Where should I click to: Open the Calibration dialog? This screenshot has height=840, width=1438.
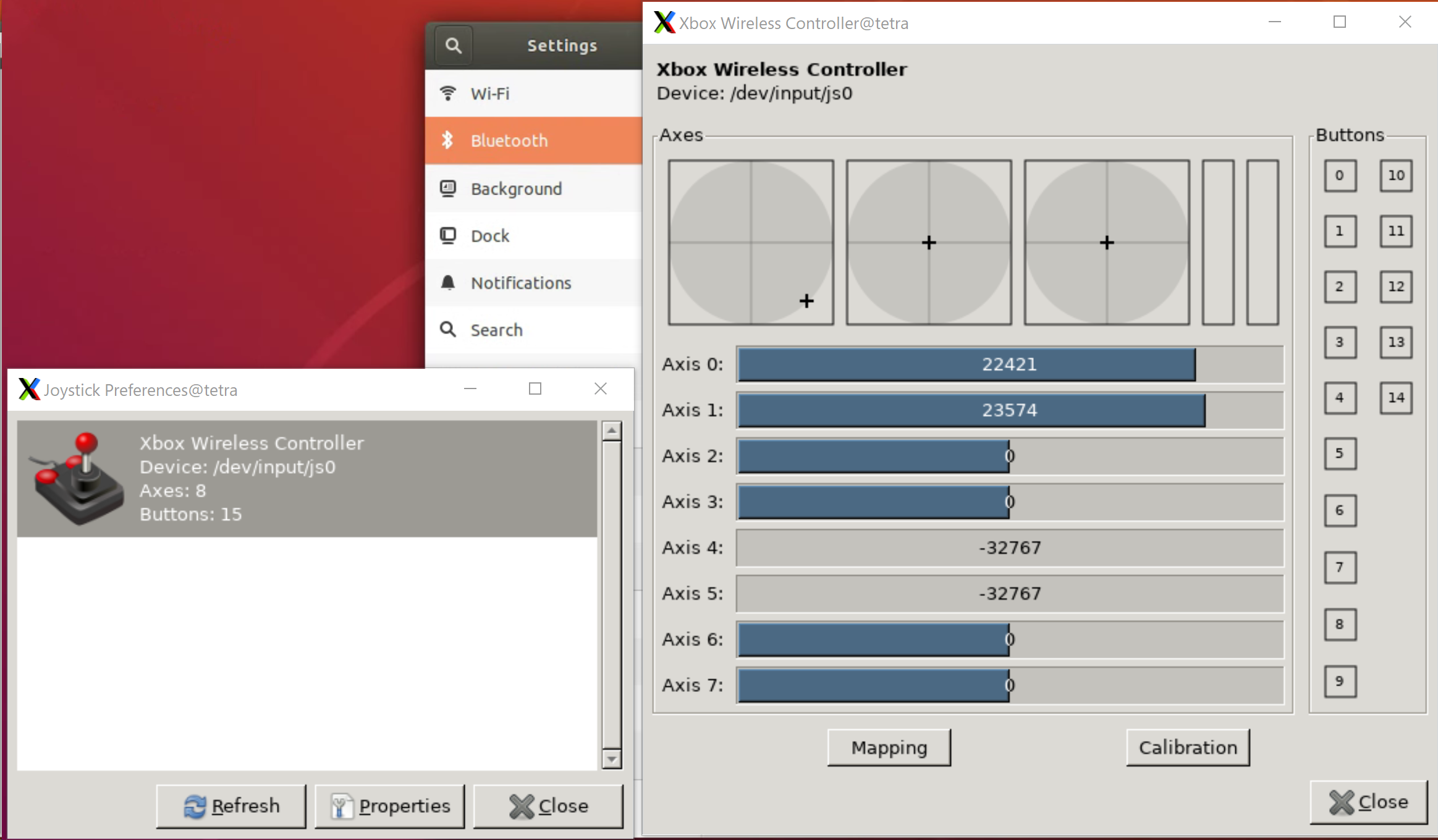pos(1187,747)
